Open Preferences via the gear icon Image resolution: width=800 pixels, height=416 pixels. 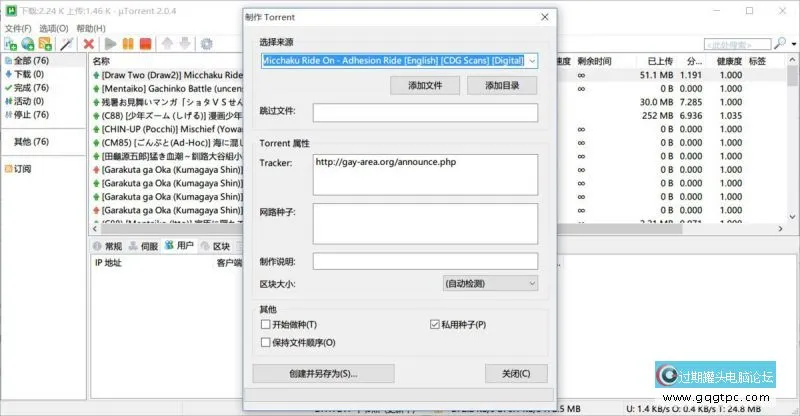207,44
